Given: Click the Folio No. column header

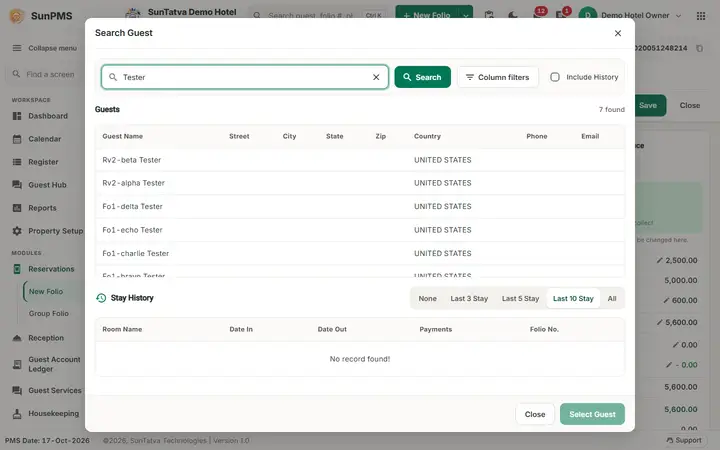Looking at the screenshot, I should pos(544,329).
